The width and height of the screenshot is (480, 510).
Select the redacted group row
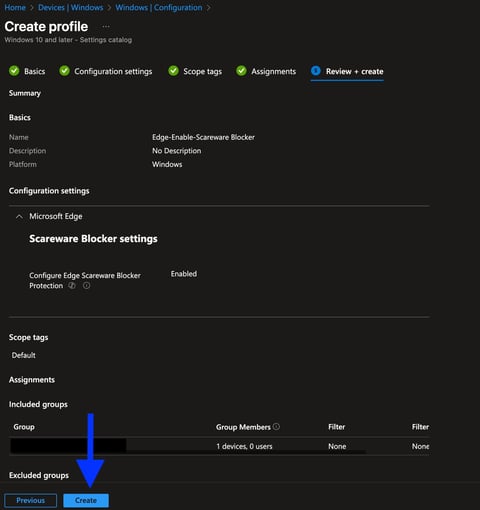click(x=219, y=446)
